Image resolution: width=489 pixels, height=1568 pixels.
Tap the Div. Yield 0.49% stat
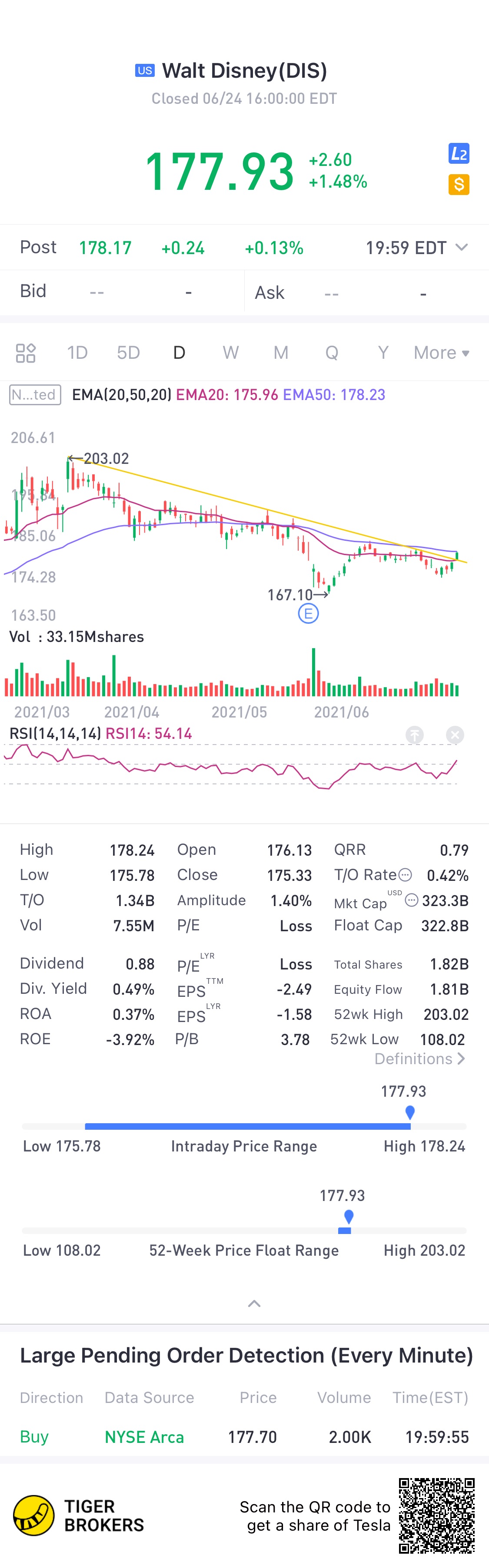(87, 989)
